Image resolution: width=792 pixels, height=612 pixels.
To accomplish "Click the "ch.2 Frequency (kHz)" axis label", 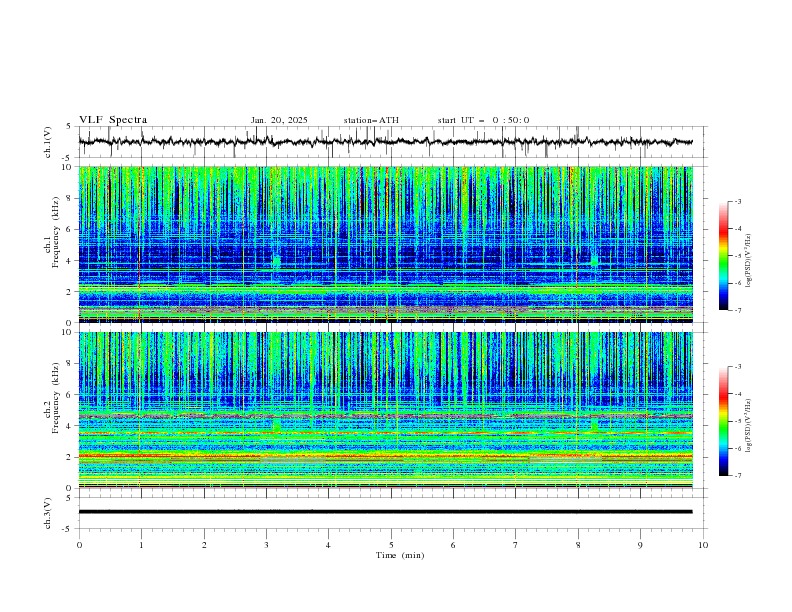I will [x=52, y=397].
